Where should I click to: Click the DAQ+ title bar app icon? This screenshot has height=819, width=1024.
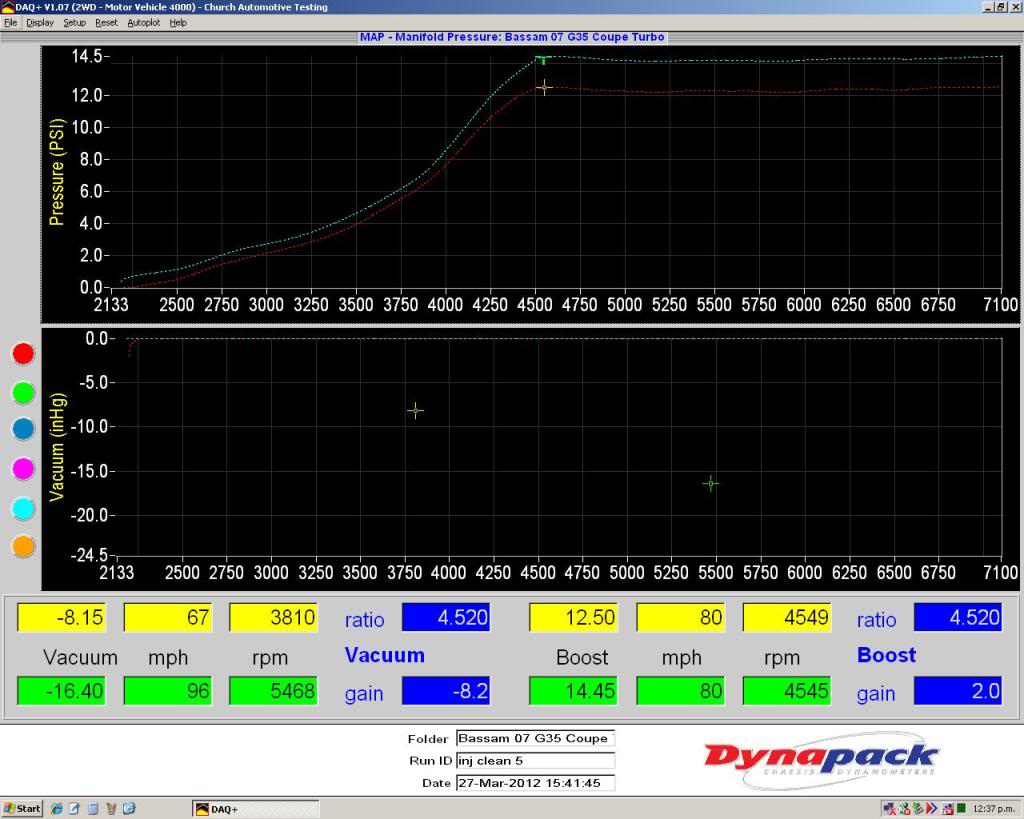click(x=7, y=7)
